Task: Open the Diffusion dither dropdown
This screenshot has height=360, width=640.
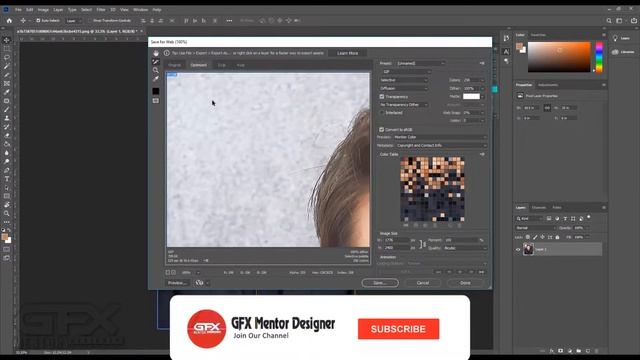Action: (x=404, y=88)
